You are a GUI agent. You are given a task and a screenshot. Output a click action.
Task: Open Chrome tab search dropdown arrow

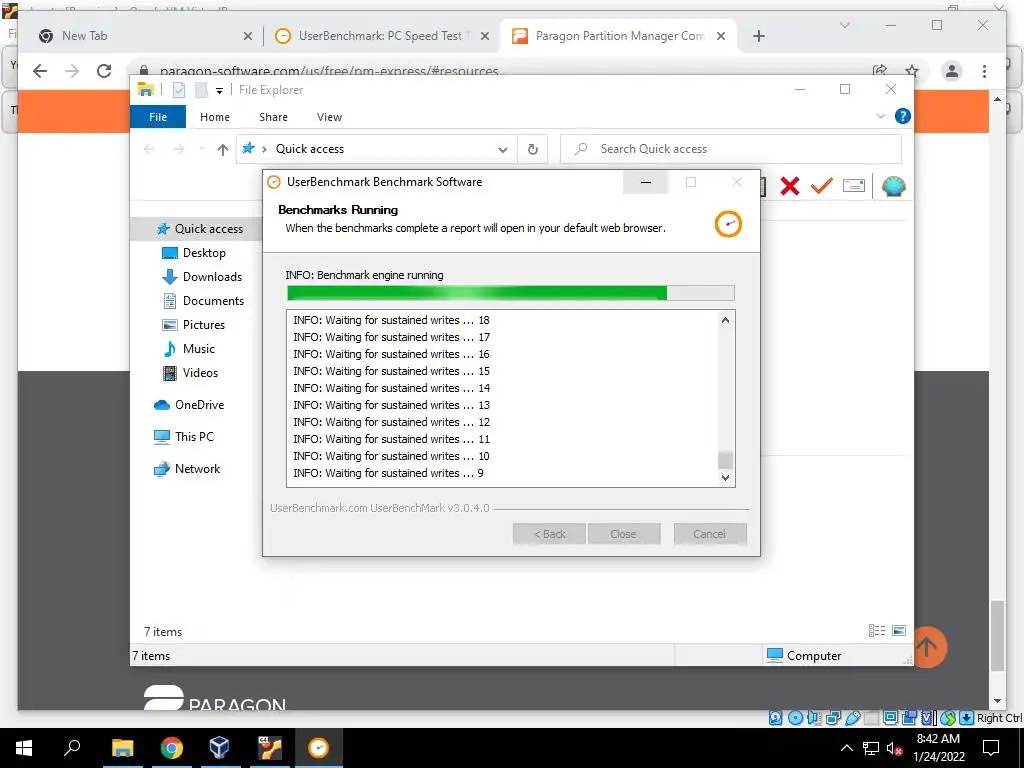coord(844,25)
